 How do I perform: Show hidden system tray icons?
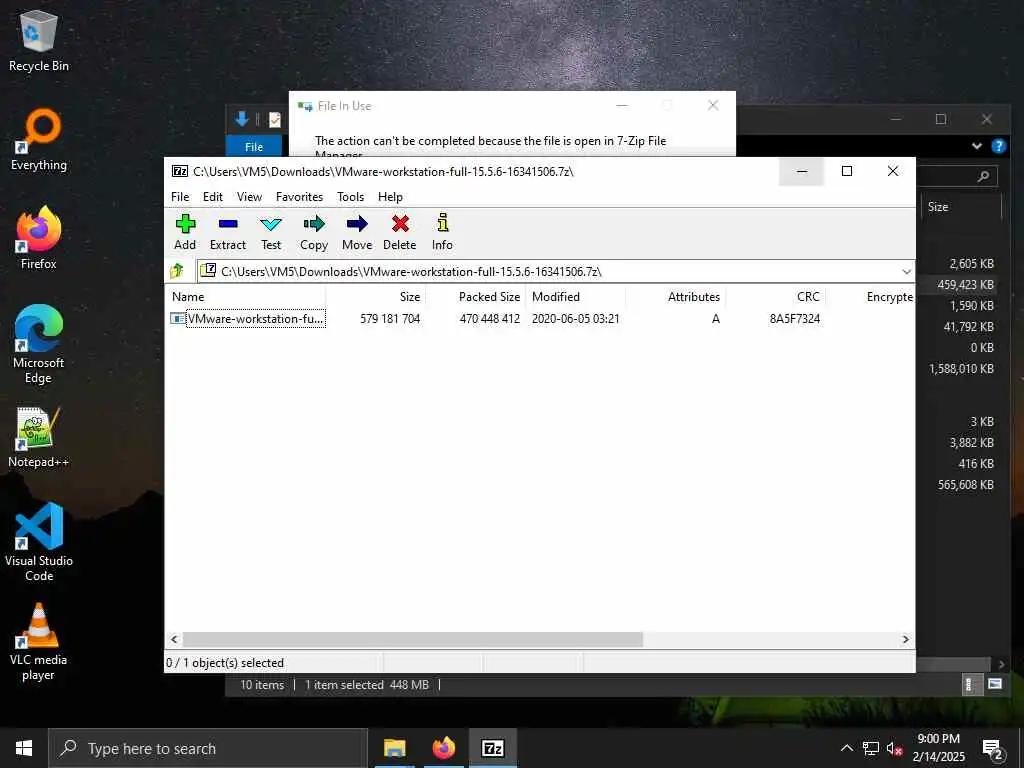click(x=846, y=748)
